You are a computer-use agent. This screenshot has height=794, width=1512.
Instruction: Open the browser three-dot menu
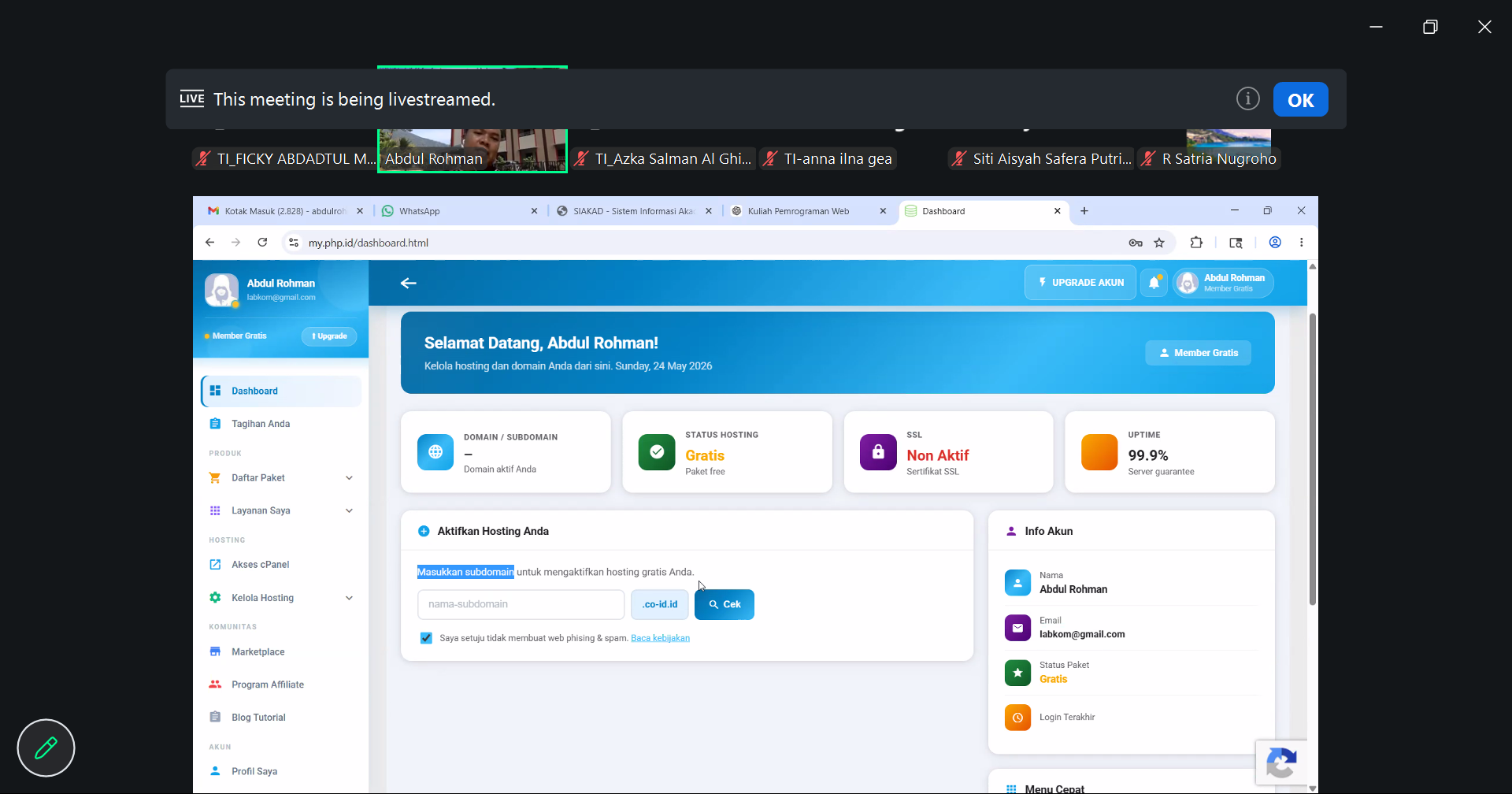1302,243
